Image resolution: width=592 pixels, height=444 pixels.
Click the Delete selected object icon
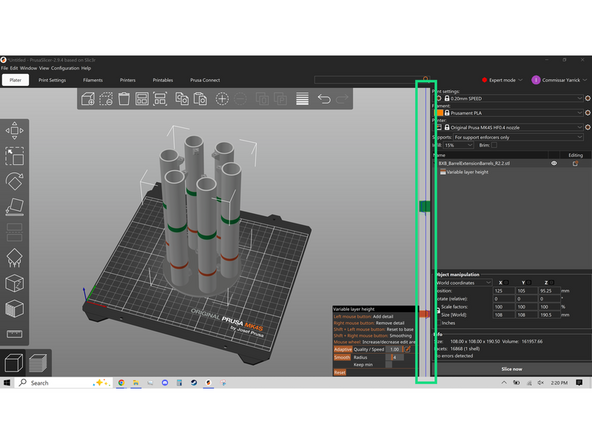point(106,99)
